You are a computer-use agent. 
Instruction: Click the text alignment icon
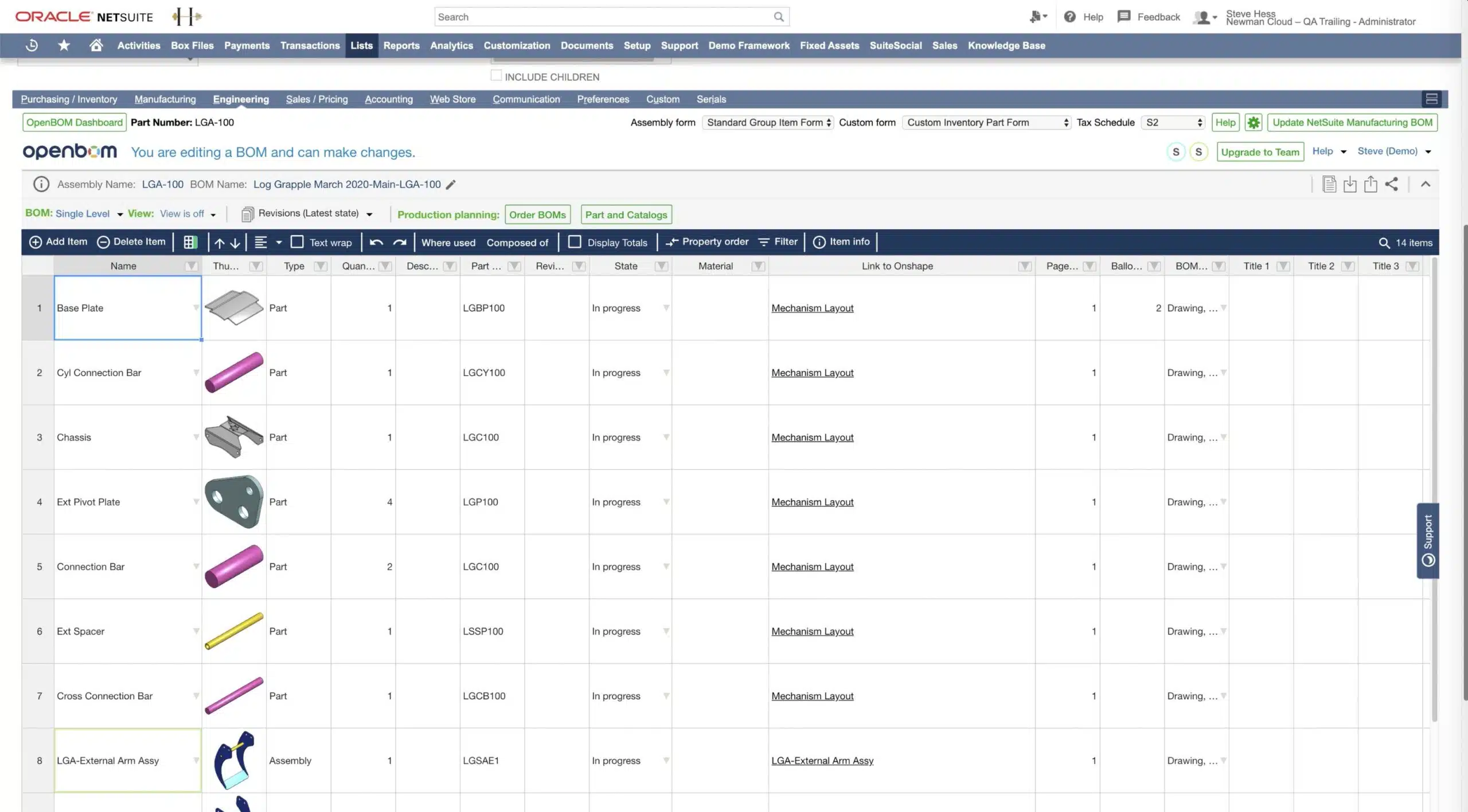click(260, 243)
